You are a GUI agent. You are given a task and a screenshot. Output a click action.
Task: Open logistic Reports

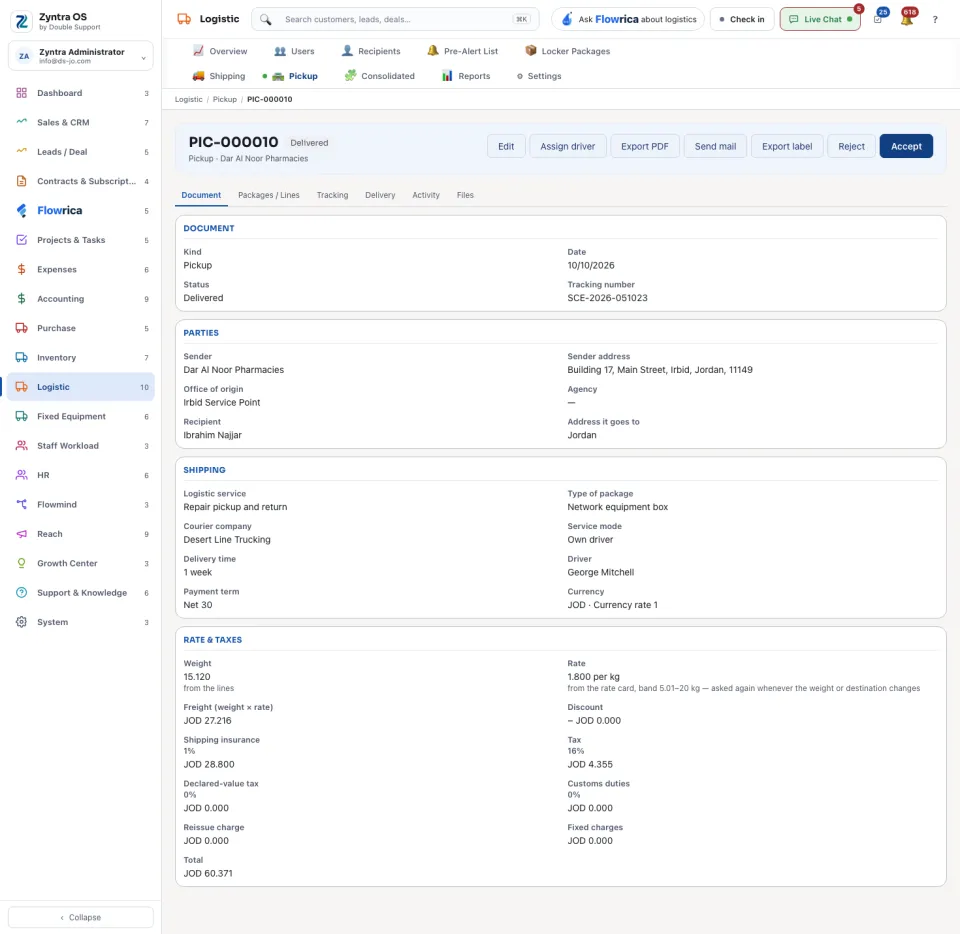466,76
